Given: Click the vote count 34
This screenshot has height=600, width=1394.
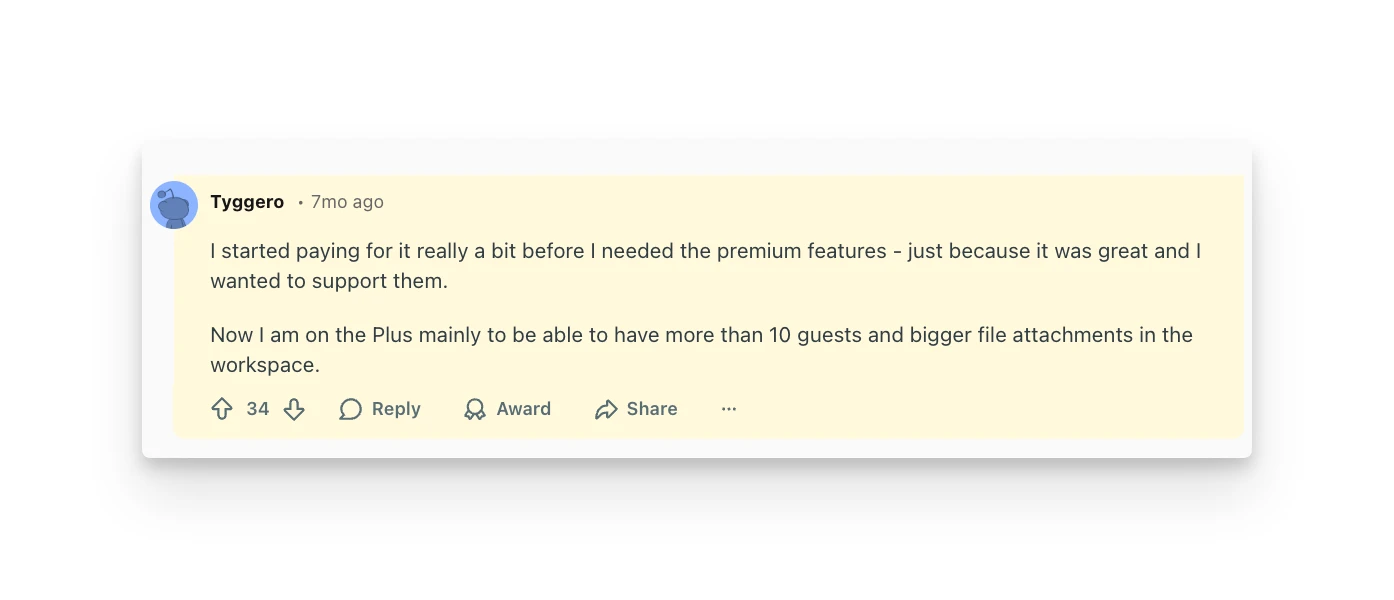Looking at the screenshot, I should pyautogui.click(x=258, y=409).
